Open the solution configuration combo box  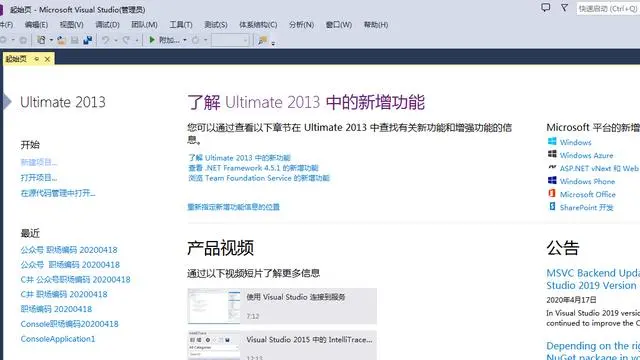tap(230, 40)
